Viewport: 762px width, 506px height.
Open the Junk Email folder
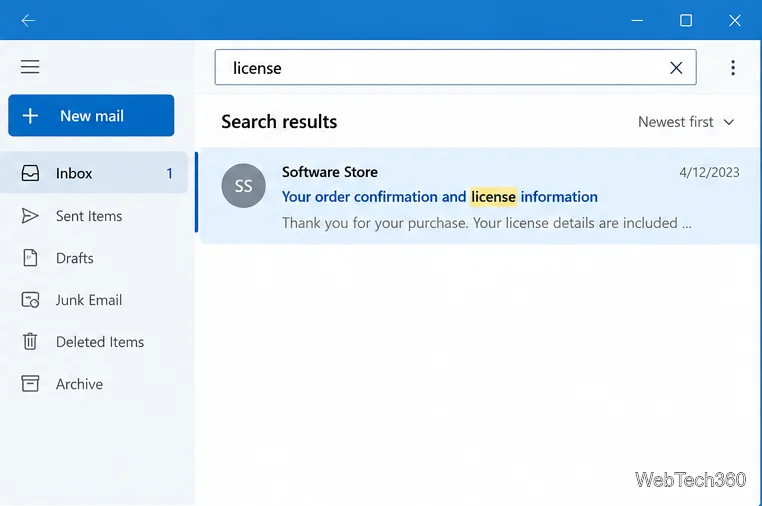[x=94, y=300]
